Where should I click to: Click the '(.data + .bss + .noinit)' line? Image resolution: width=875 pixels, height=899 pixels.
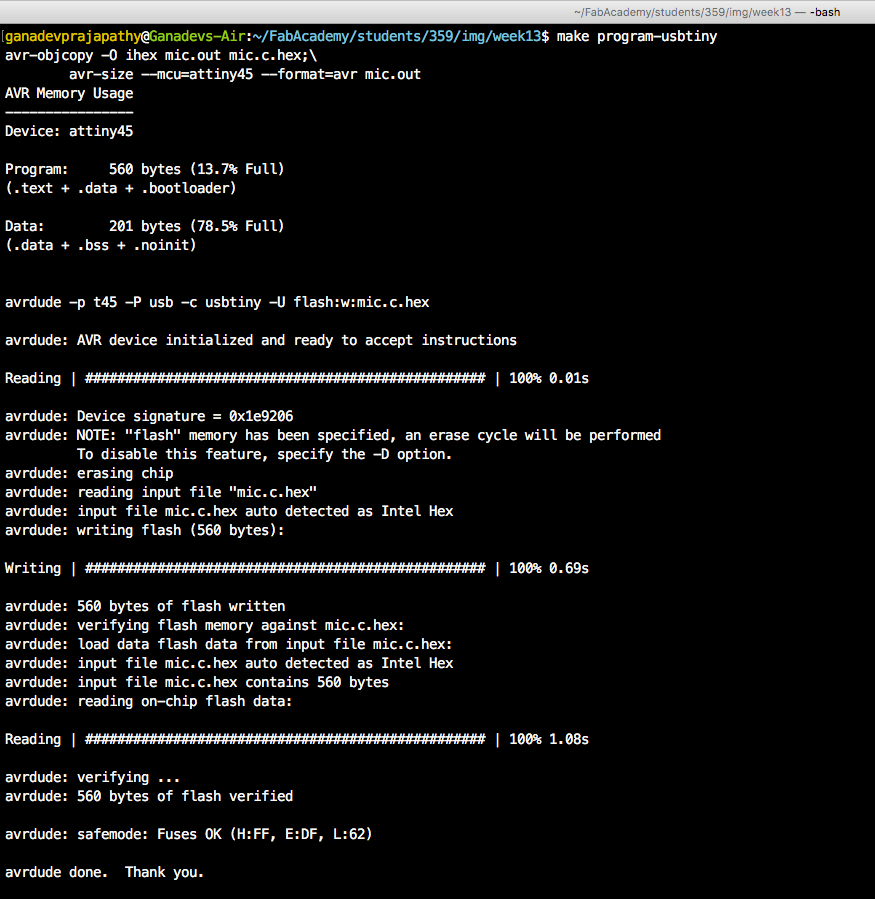100,245
